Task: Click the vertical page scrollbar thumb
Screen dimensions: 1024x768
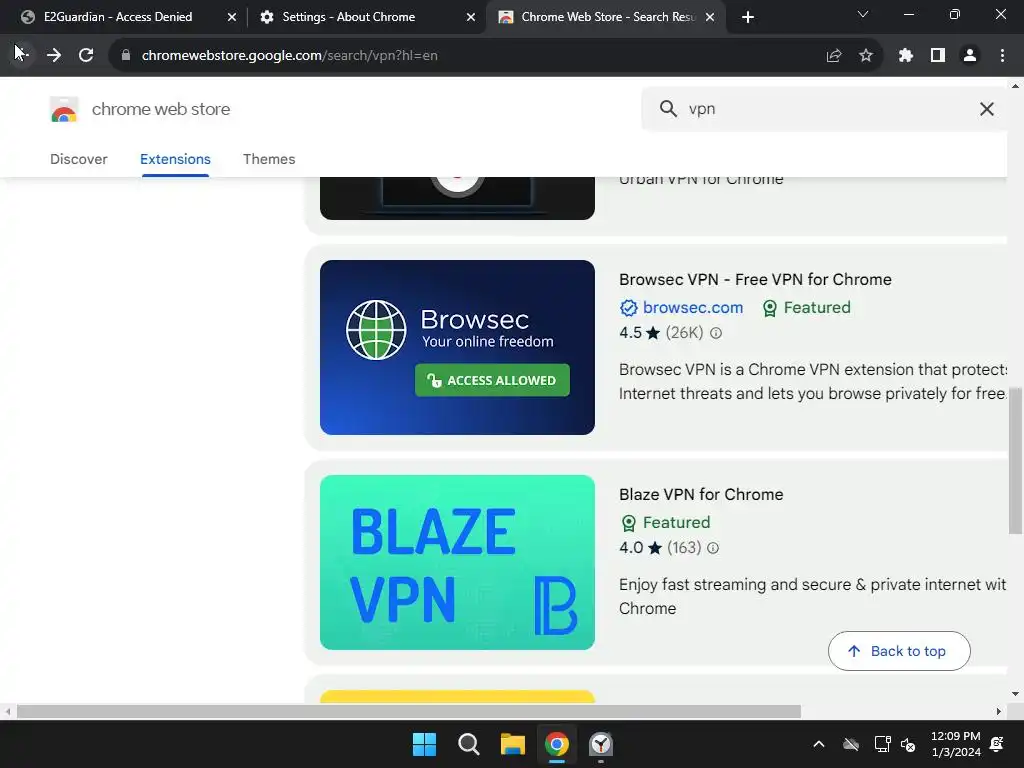Action: (x=1016, y=460)
